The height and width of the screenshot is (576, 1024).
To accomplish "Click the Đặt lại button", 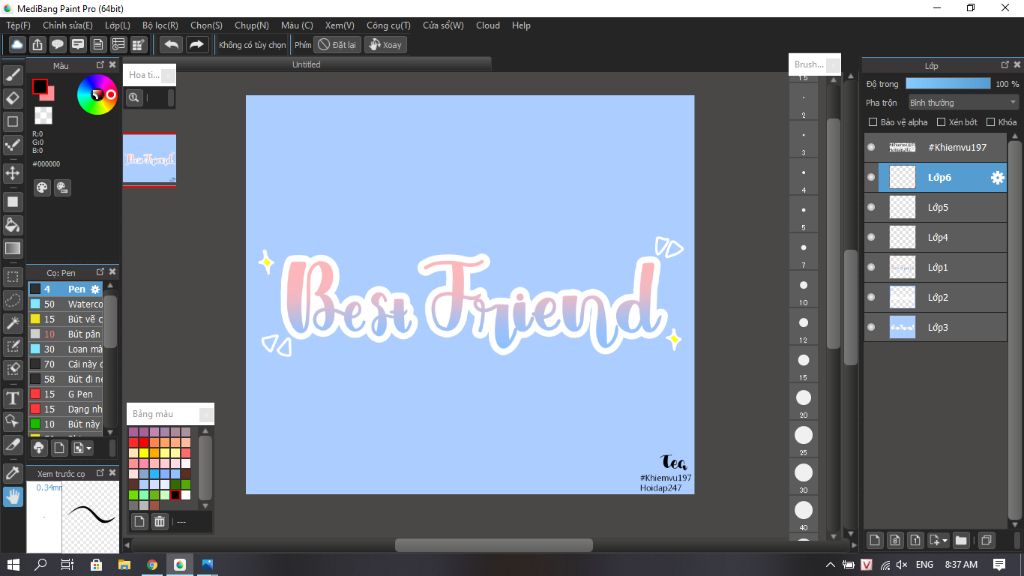I will [337, 44].
